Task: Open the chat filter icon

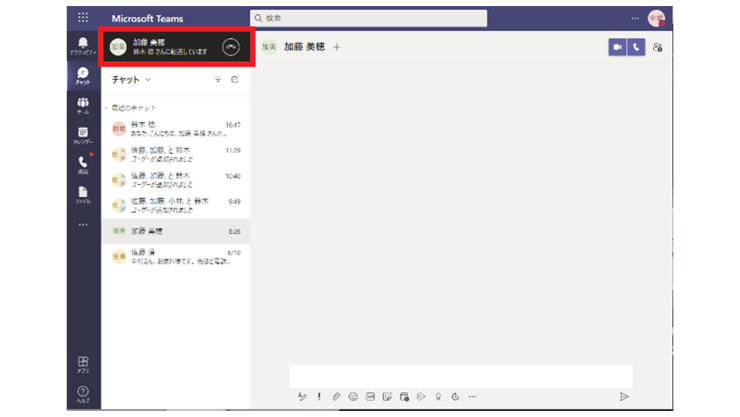Action: click(x=218, y=80)
